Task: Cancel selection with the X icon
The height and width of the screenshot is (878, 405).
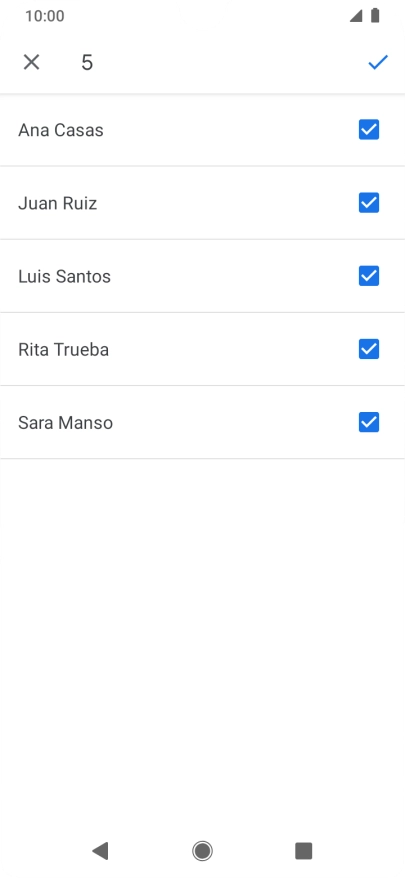Action: click(31, 62)
